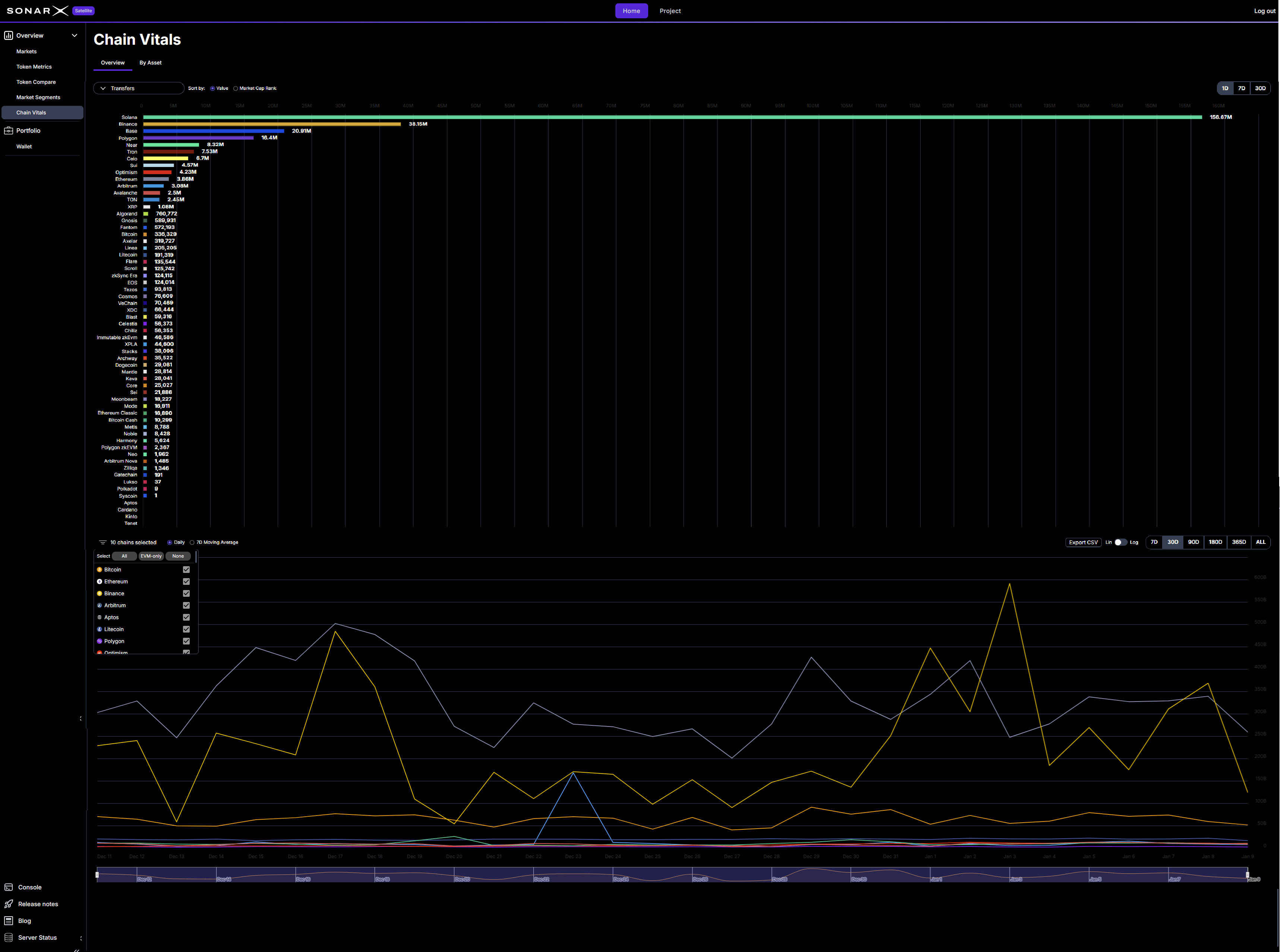
Task: Click the Solana green bar
Action: pyautogui.click(x=672, y=117)
